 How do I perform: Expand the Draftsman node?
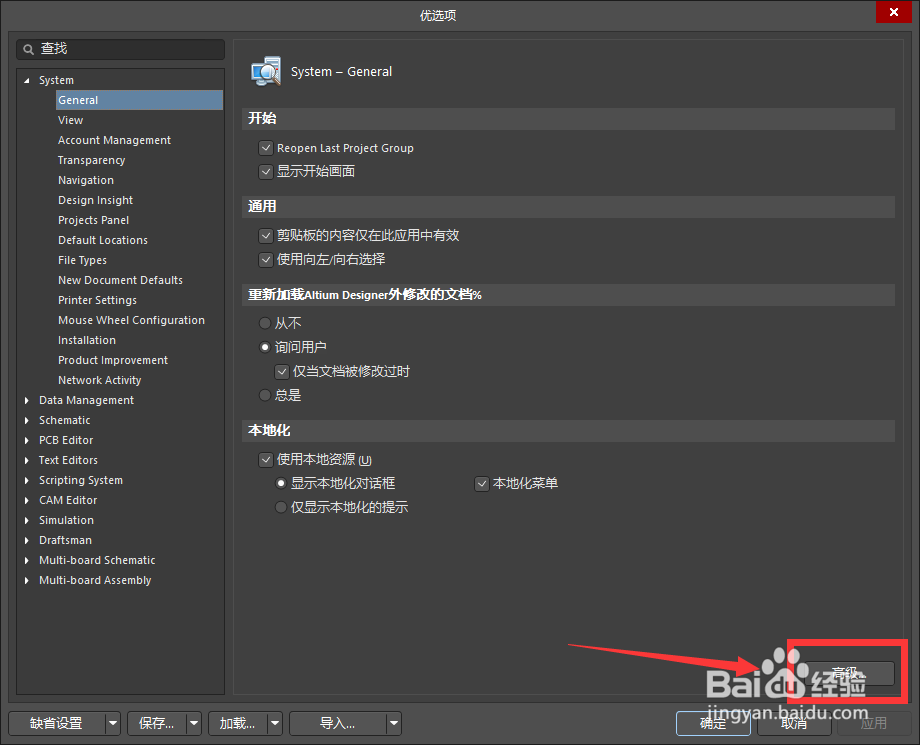pos(26,540)
